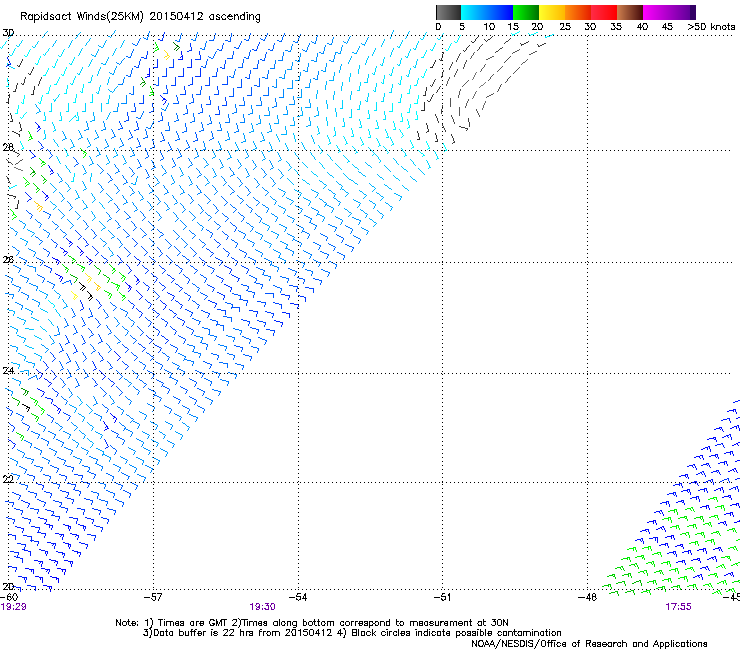Click the latitude label '24'
Image resolution: width=740 pixels, height=650 pixels.
(8, 371)
